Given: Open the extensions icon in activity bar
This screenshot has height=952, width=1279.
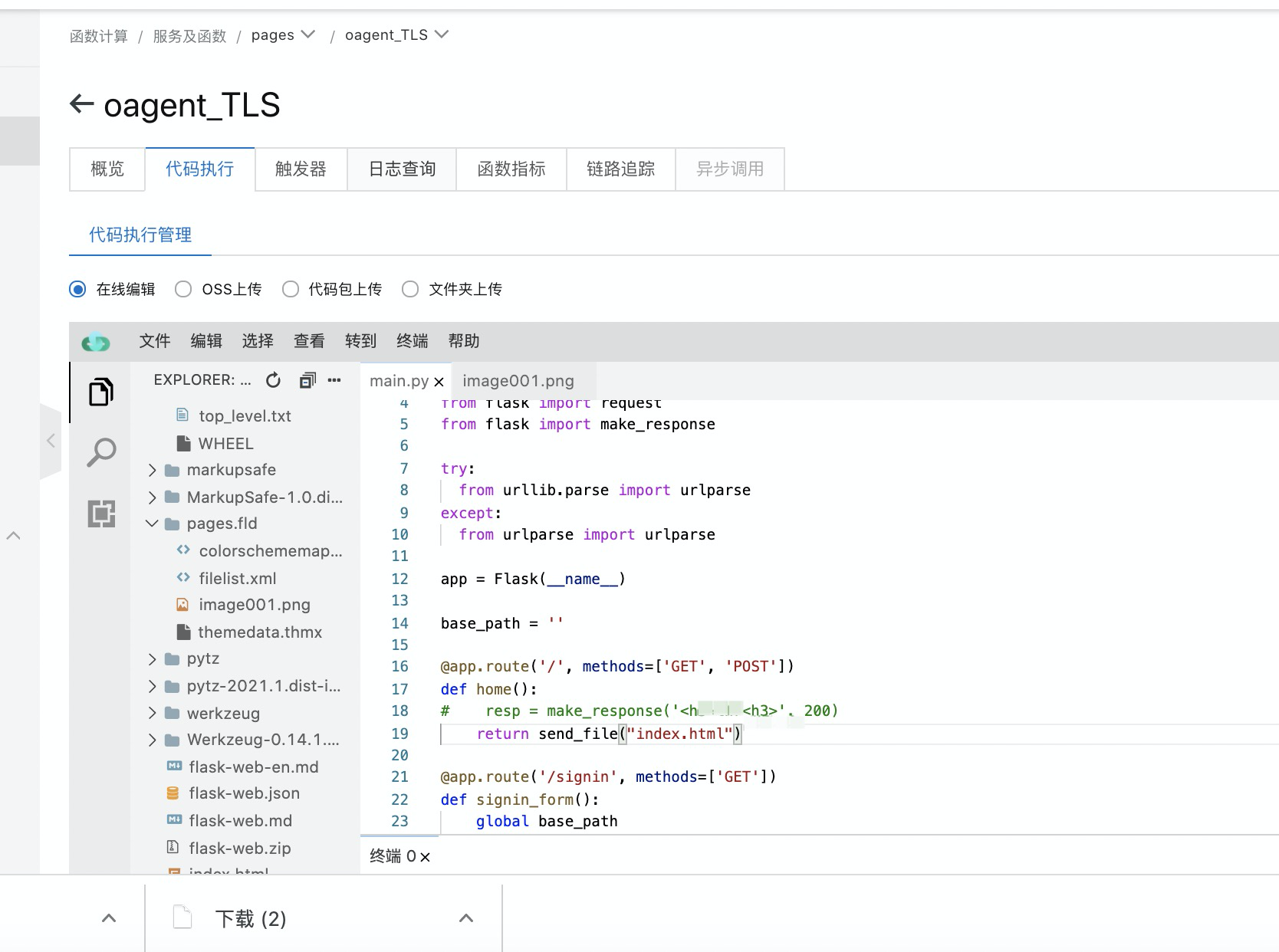Looking at the screenshot, I should click(x=101, y=513).
